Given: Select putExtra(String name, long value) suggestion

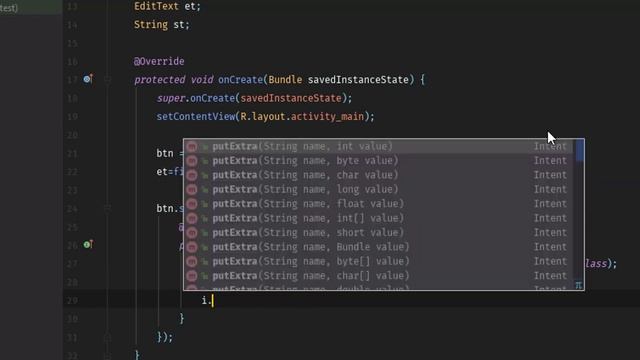Looking at the screenshot, I should tap(378, 189).
